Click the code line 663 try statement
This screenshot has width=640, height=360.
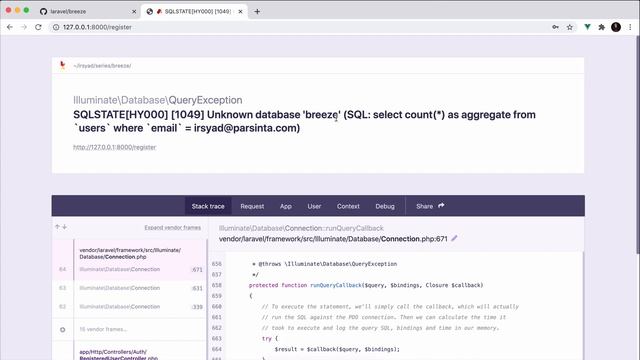(269, 338)
